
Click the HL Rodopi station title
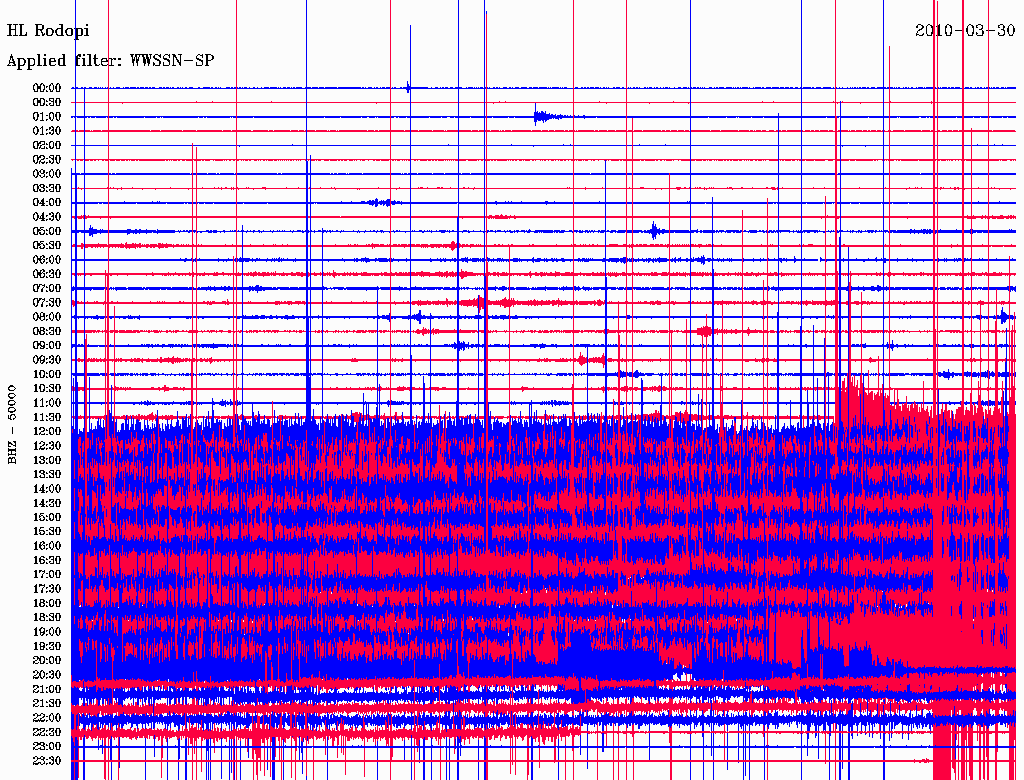pyautogui.click(x=48, y=31)
